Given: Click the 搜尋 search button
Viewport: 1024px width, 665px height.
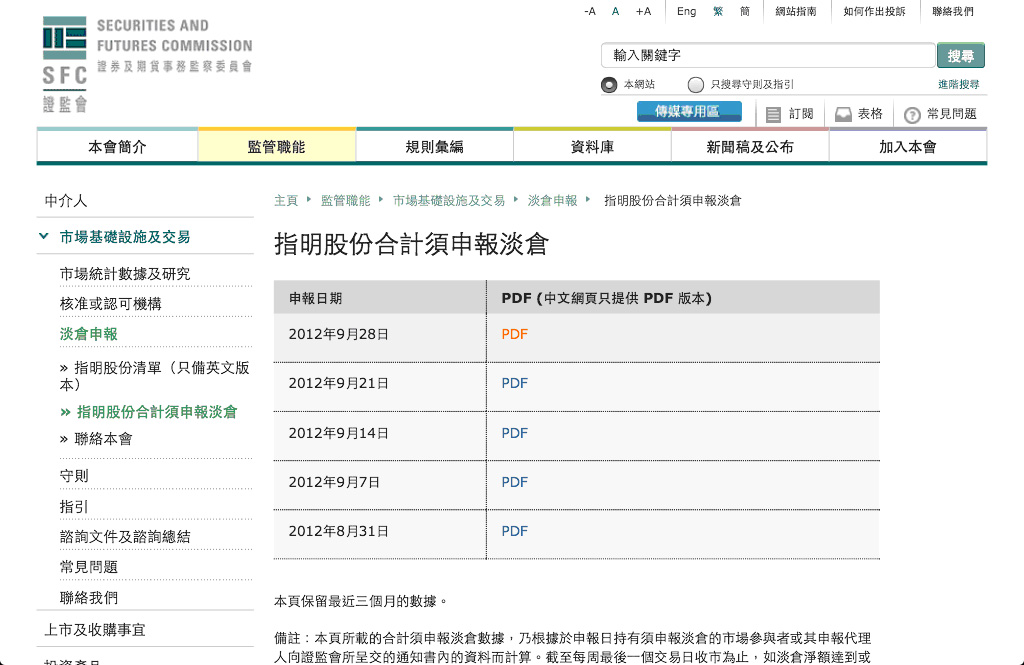Looking at the screenshot, I should (961, 56).
